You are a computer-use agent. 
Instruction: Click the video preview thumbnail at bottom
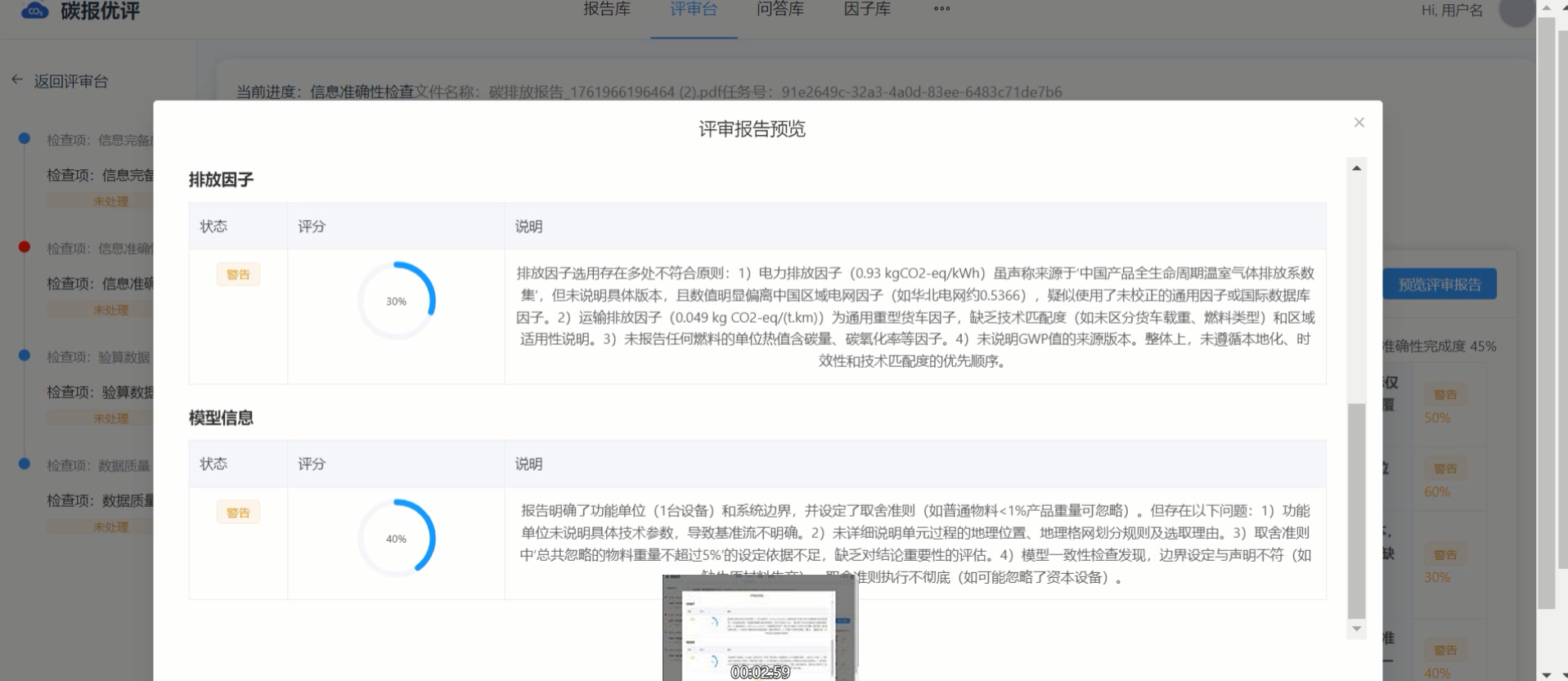759,627
